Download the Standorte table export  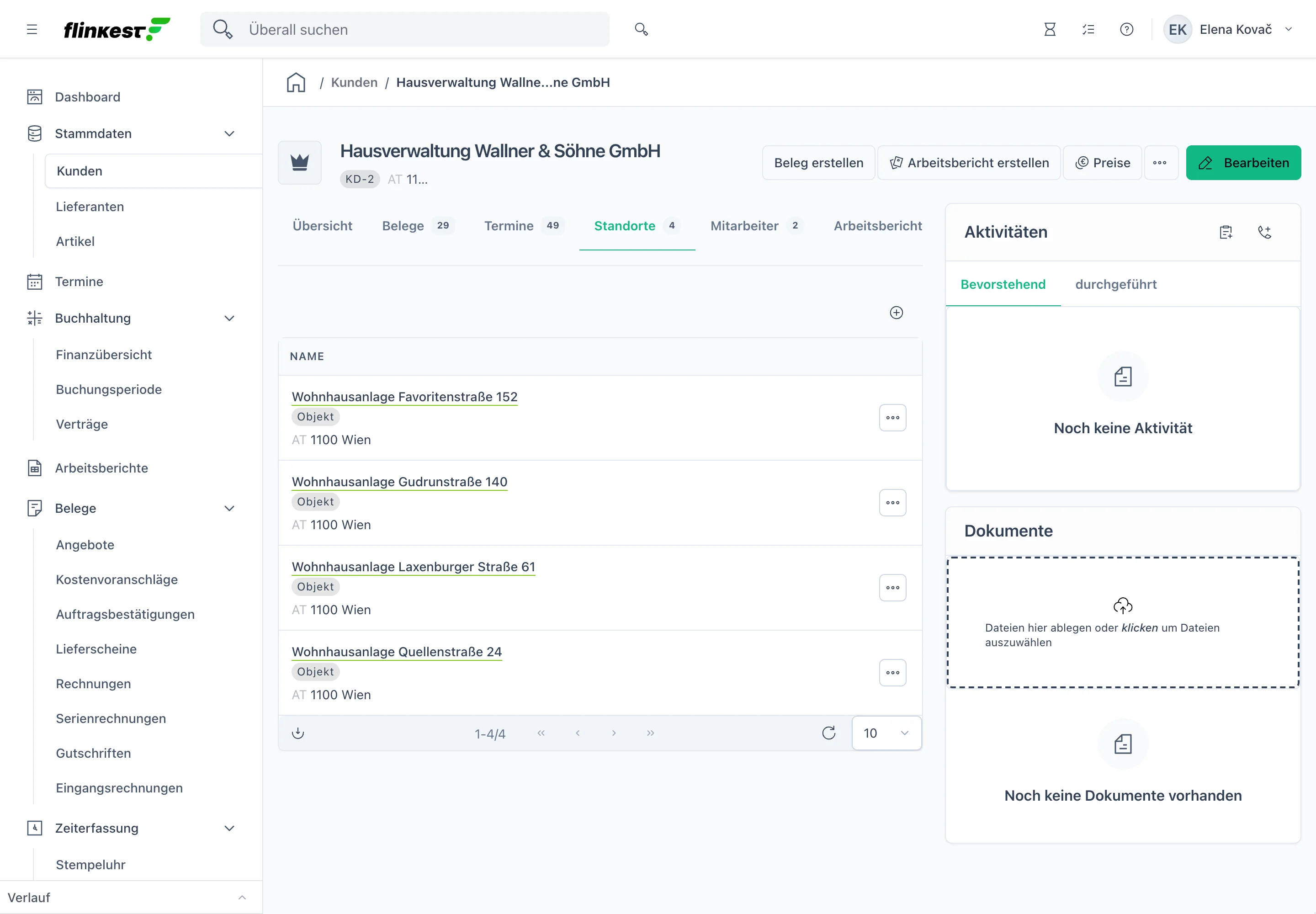[x=298, y=733]
